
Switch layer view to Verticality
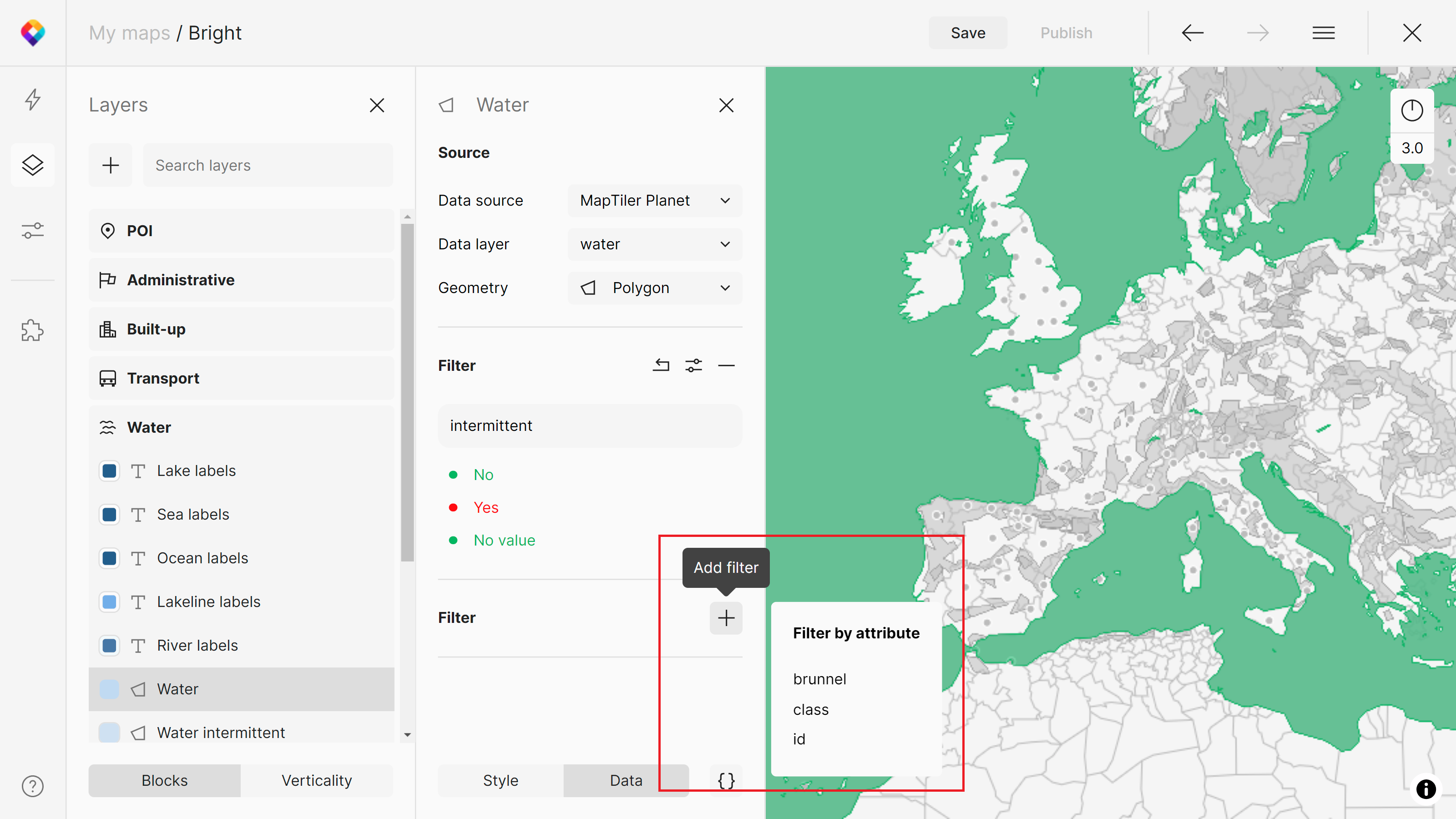[x=317, y=781]
